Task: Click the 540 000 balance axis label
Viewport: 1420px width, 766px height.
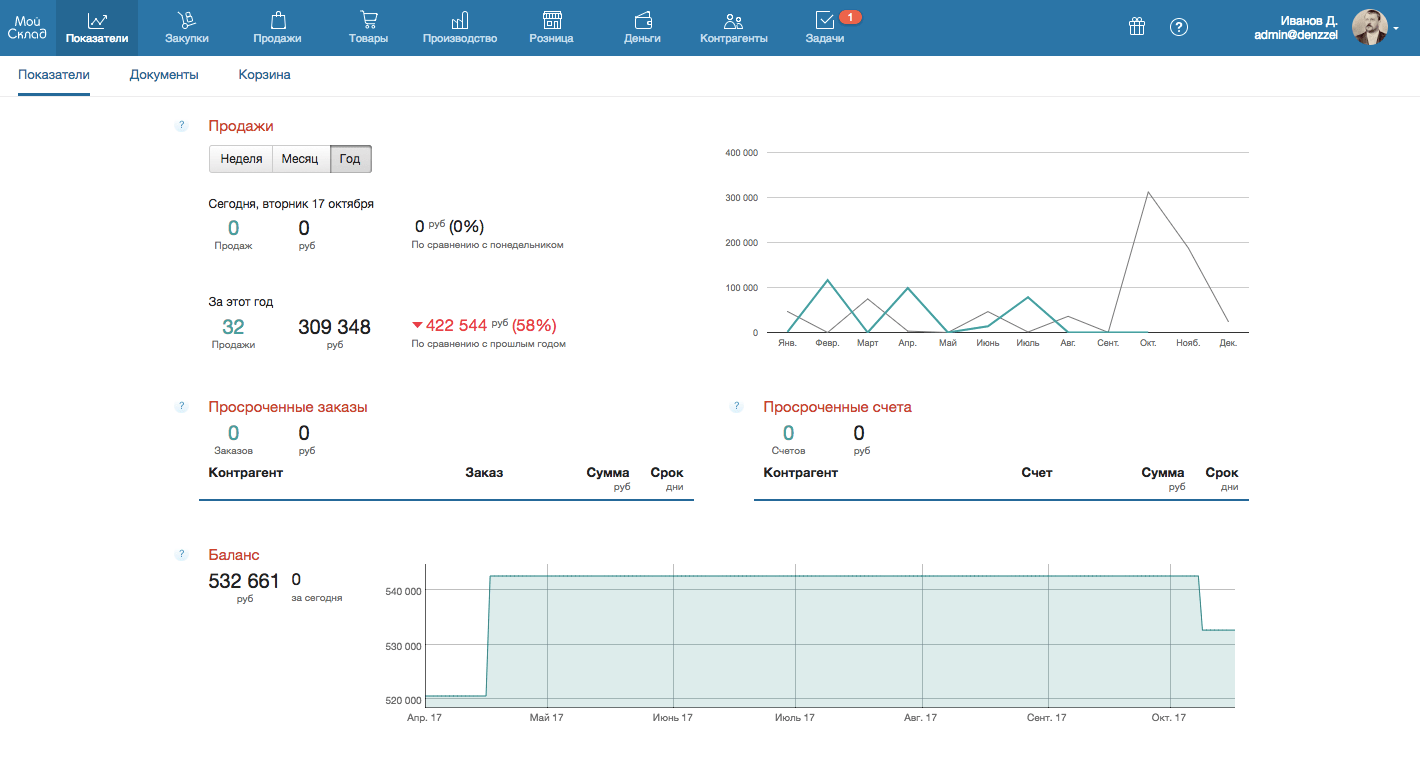Action: click(403, 591)
